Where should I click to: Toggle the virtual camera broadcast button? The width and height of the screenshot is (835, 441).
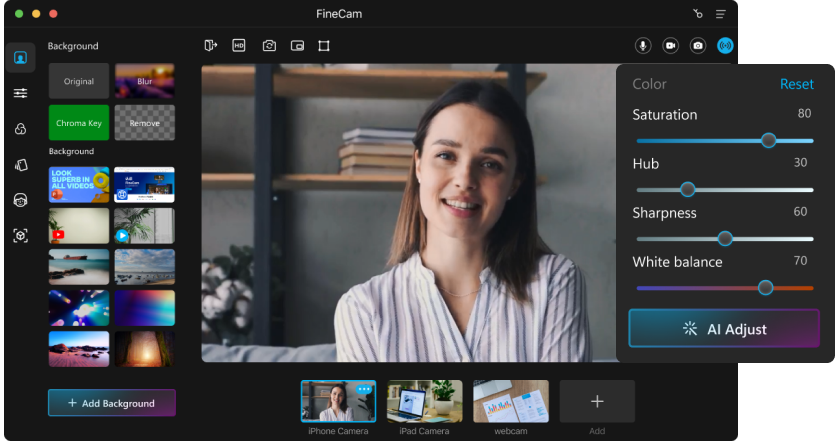[725, 46]
